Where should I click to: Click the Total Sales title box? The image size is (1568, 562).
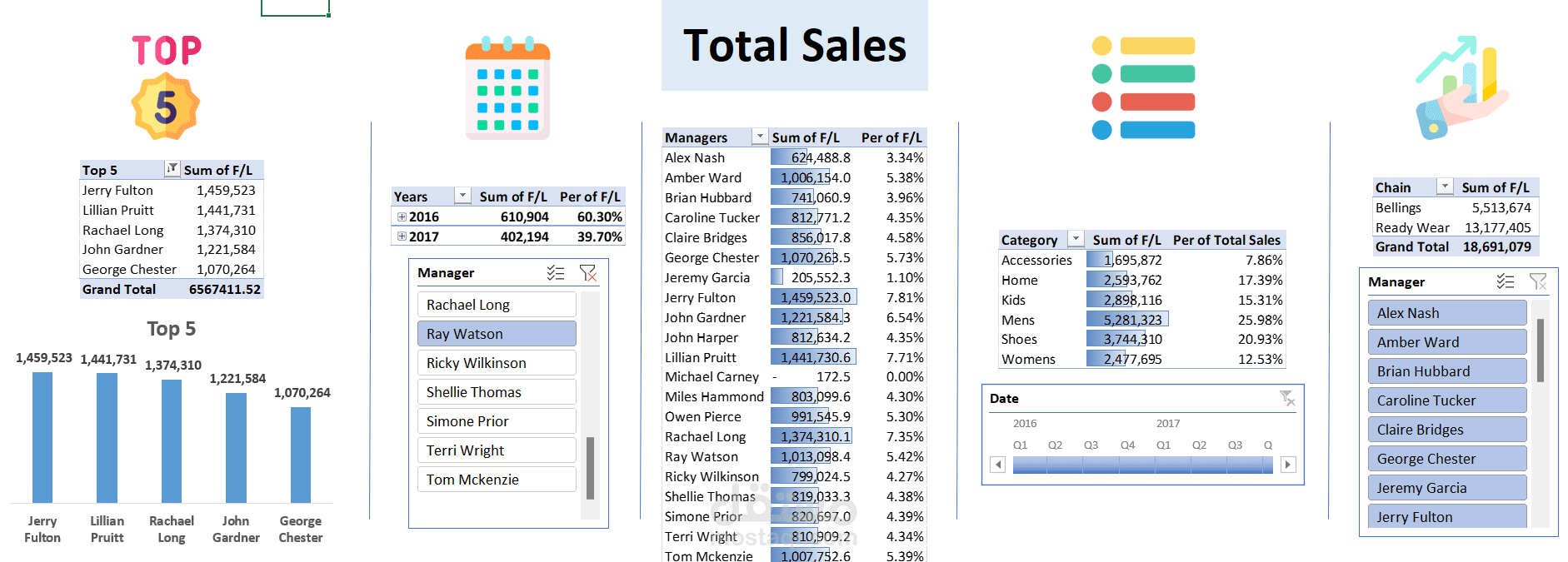click(x=795, y=45)
